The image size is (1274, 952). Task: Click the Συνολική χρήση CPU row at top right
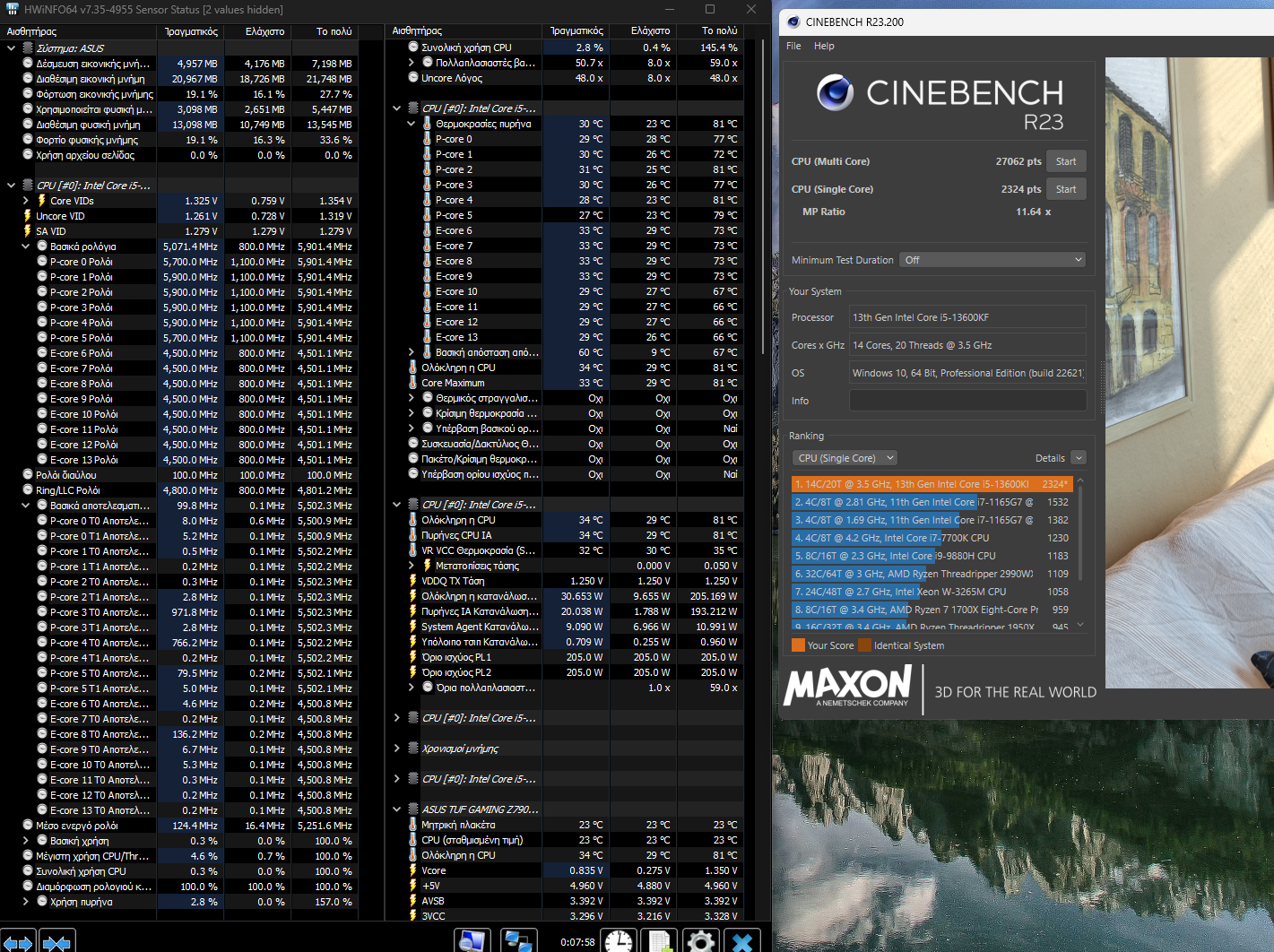coord(576,48)
